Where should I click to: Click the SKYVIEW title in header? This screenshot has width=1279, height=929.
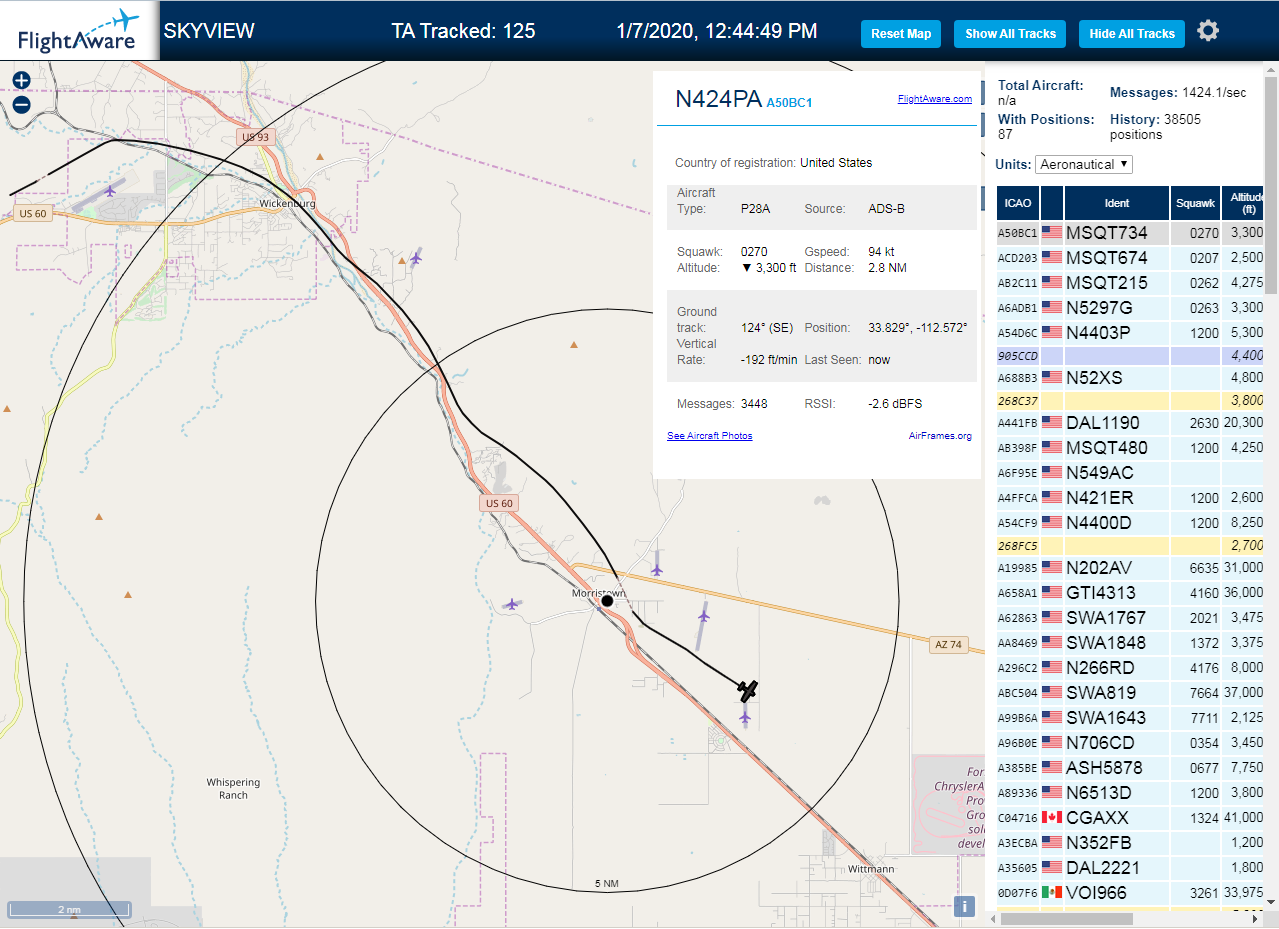click(209, 31)
